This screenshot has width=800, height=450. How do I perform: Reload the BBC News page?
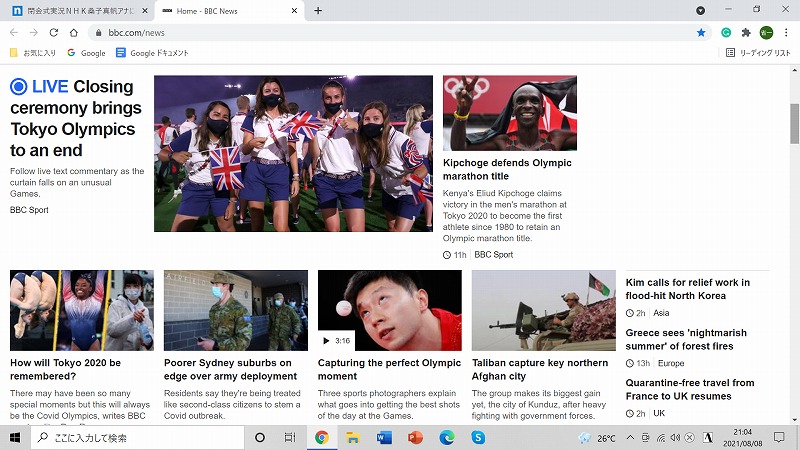(55, 32)
